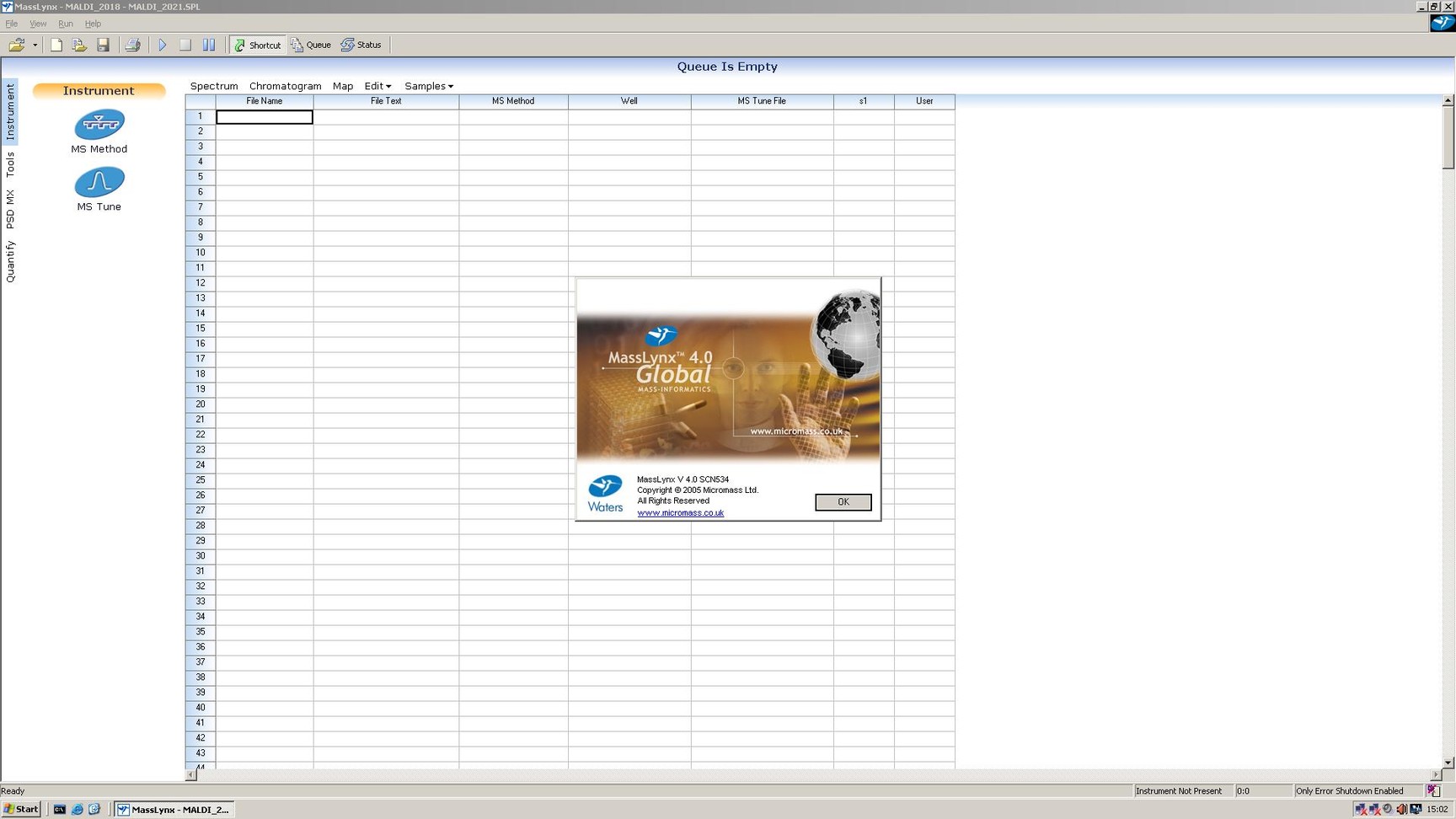The width and height of the screenshot is (1456, 819).
Task: Click OK on the MassLynx splash dialog
Action: coord(843,501)
